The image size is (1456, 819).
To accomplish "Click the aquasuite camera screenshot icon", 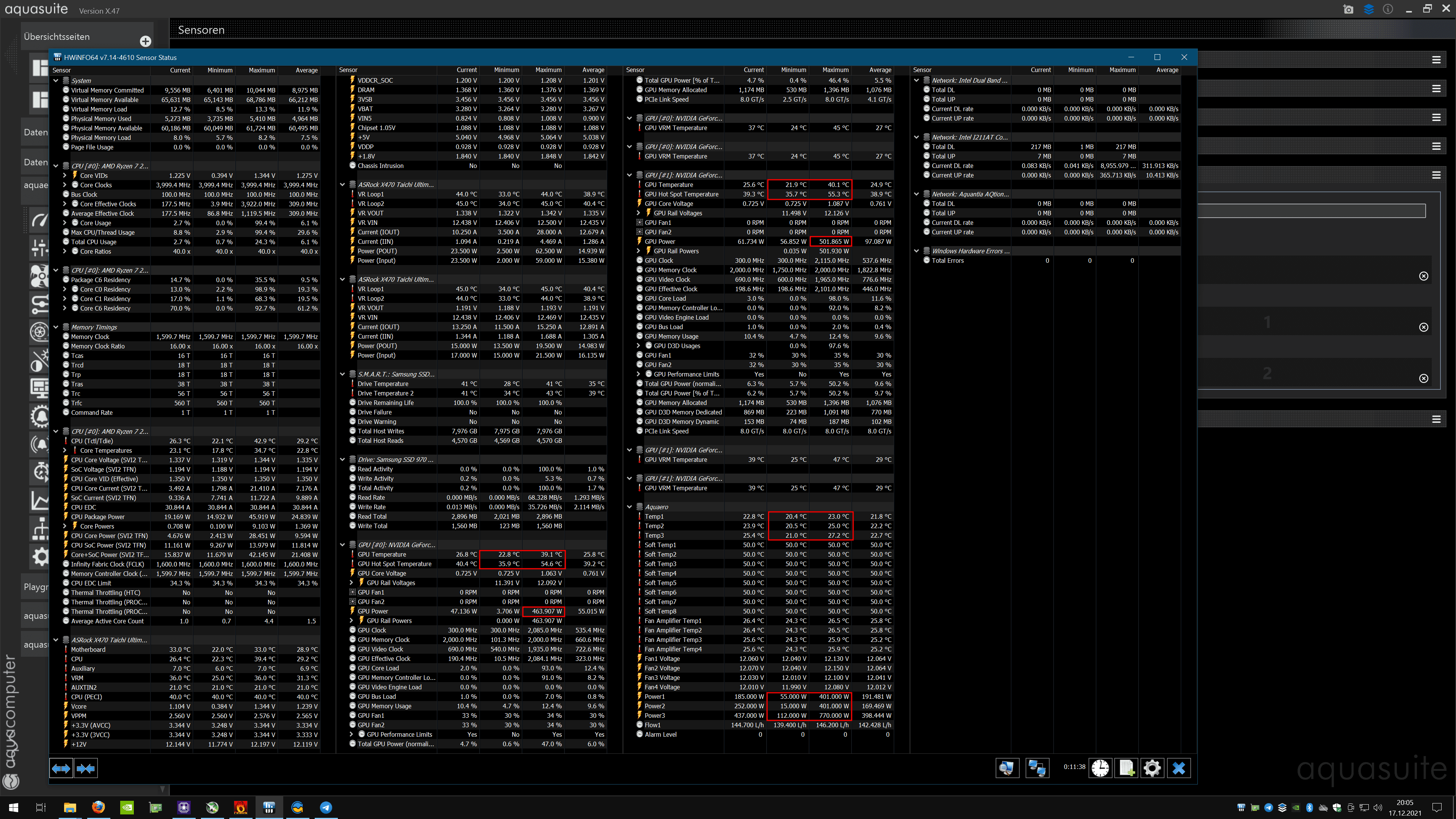I will tap(1348, 9).
